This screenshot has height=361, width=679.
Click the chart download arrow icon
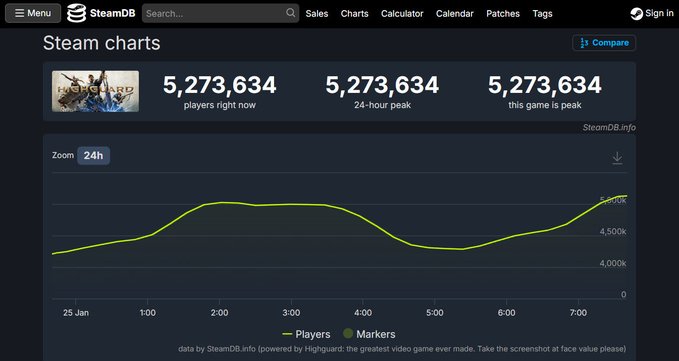click(617, 158)
